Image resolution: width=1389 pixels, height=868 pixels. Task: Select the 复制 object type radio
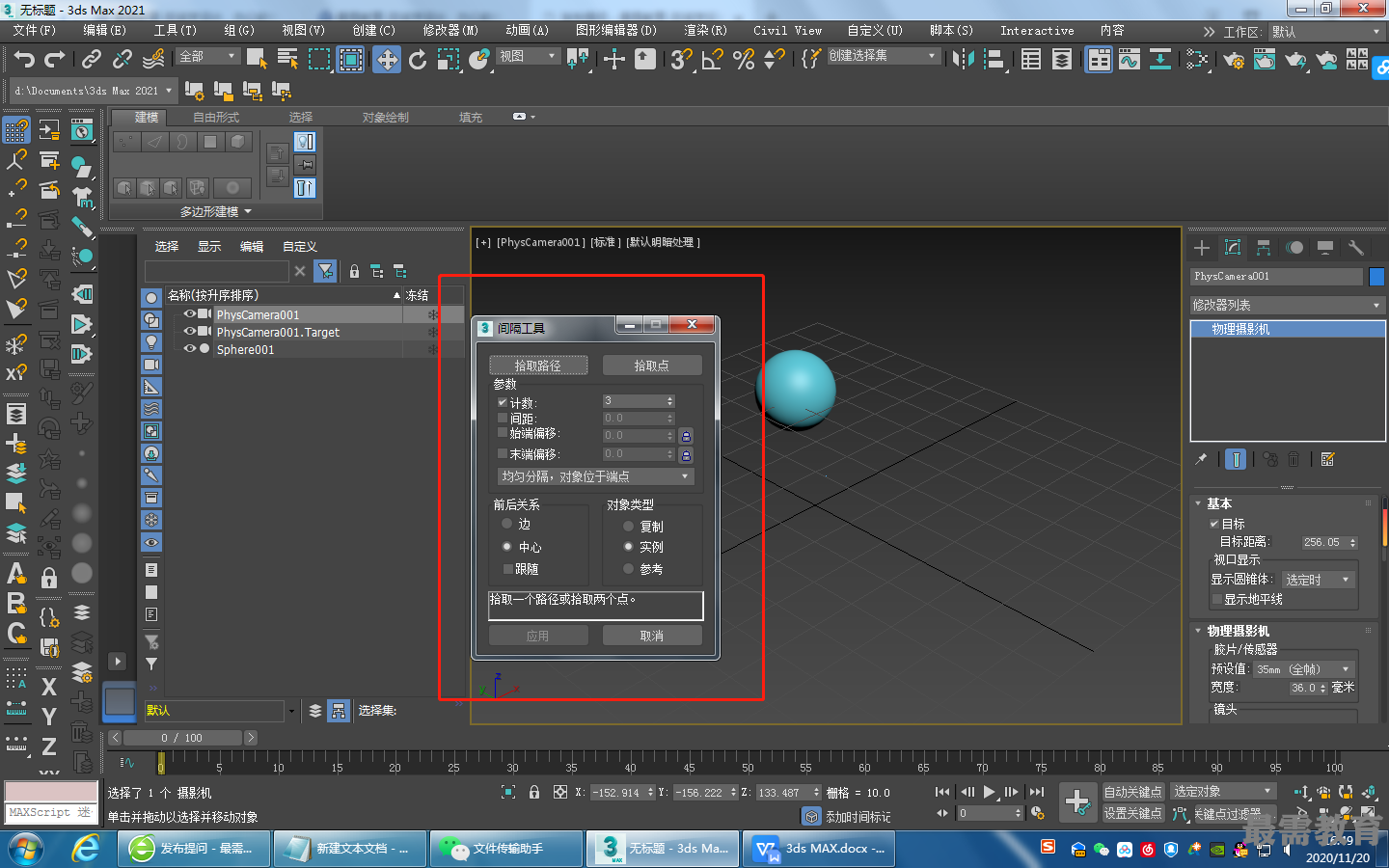pyautogui.click(x=629, y=527)
